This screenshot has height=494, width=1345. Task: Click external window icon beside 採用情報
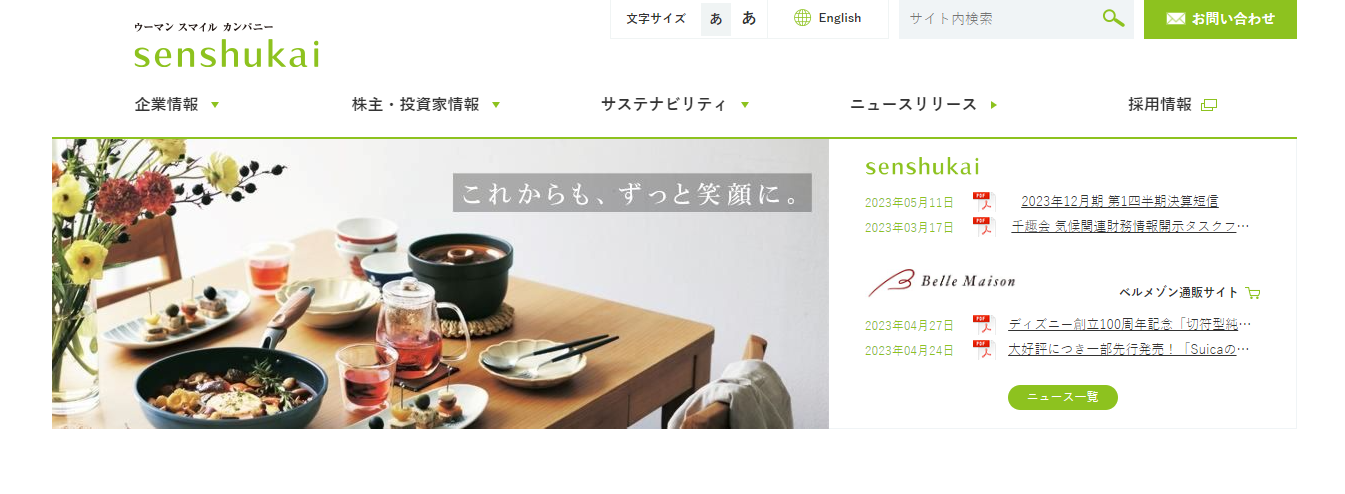(x=1209, y=105)
